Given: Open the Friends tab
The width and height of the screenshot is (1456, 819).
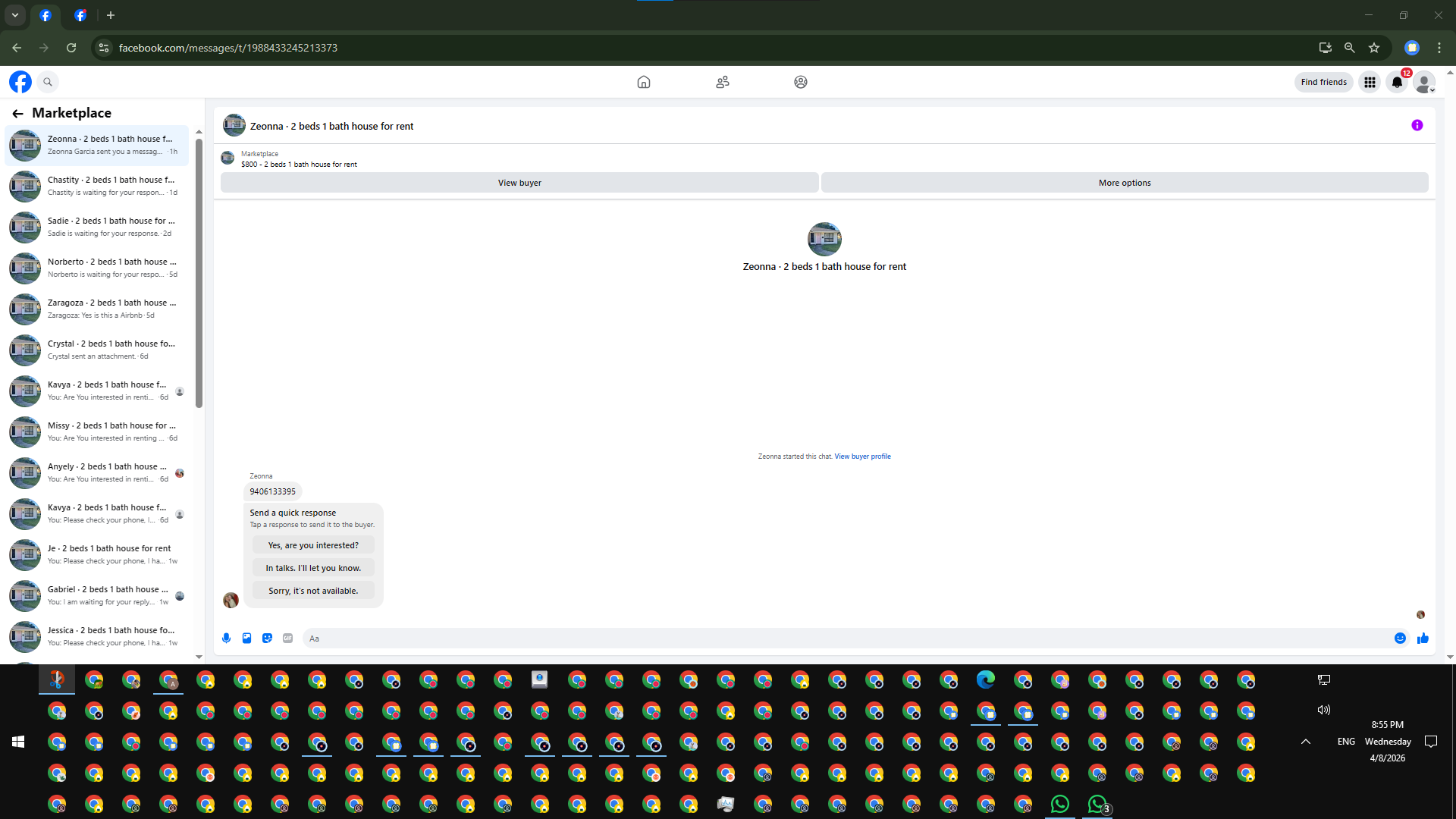Looking at the screenshot, I should pos(723,83).
